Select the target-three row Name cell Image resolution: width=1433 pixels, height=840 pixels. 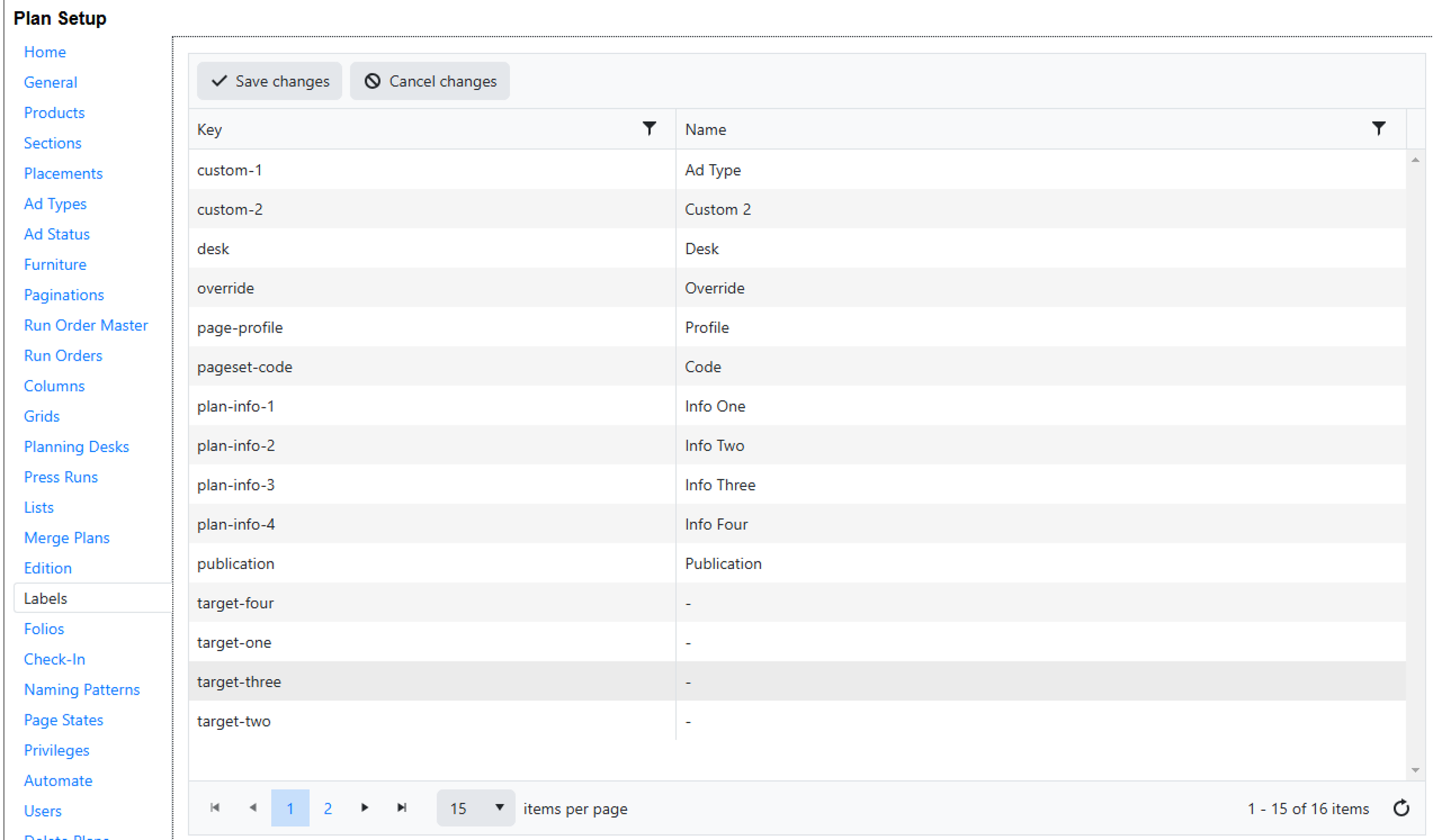[1039, 681]
